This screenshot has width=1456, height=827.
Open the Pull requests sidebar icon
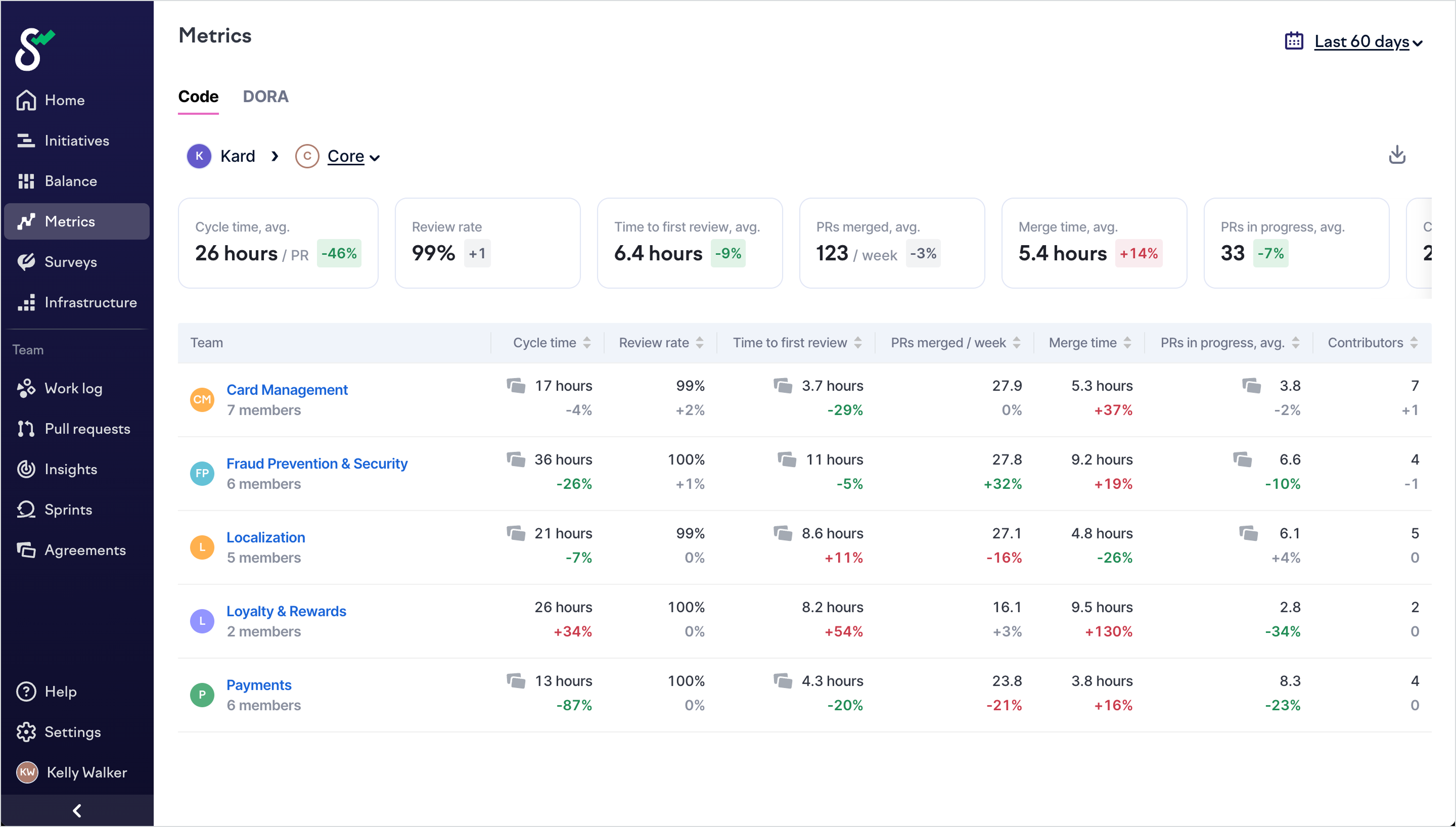tap(26, 429)
